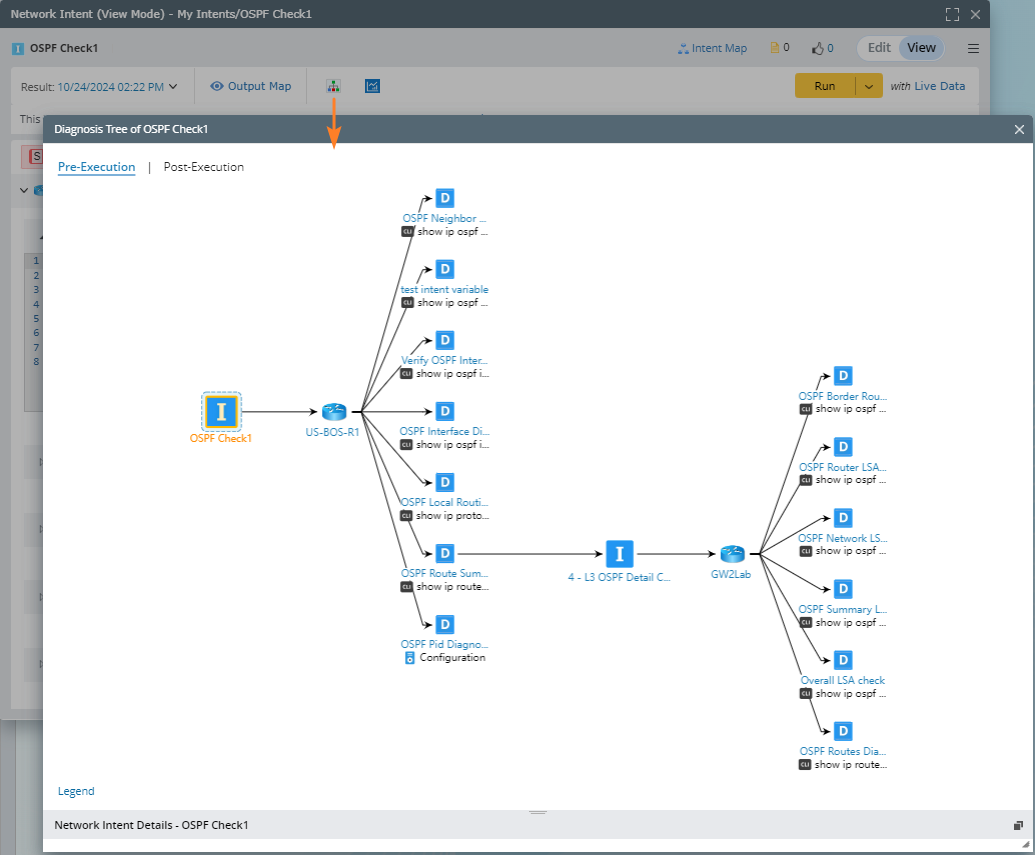
Task: Switch to the Post-Execution tab
Action: tap(203, 167)
